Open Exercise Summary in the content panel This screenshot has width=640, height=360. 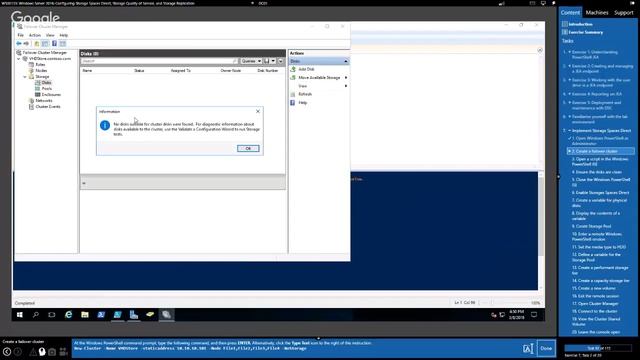tap(585, 32)
